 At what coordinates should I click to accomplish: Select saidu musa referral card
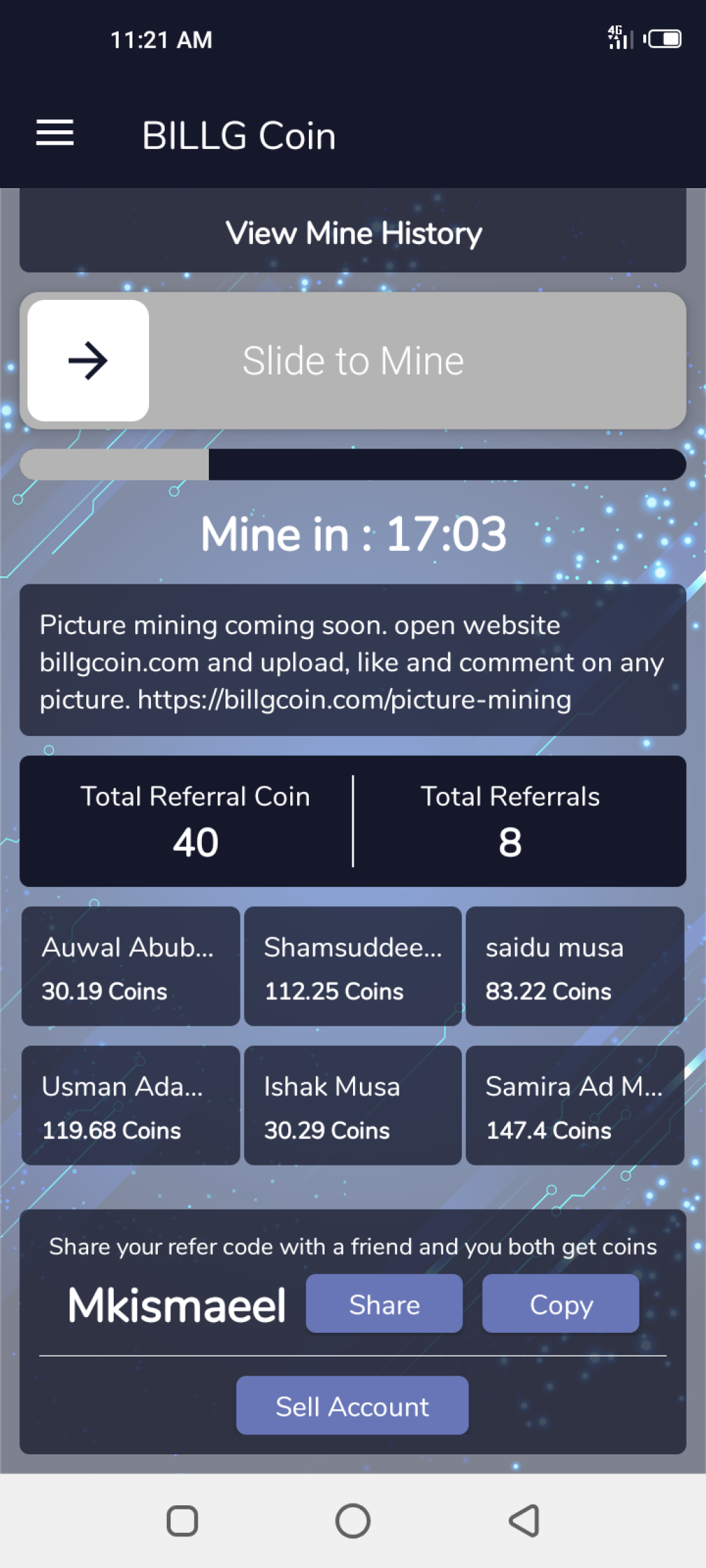[x=575, y=966]
